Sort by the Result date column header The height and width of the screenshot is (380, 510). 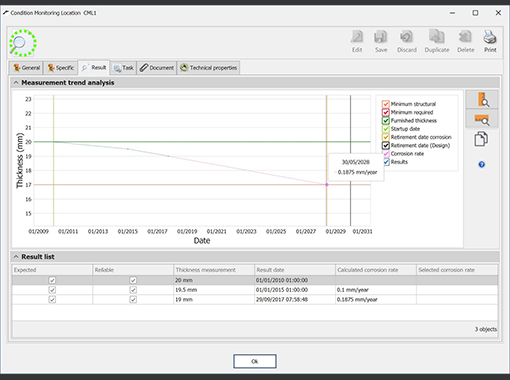click(x=295, y=270)
